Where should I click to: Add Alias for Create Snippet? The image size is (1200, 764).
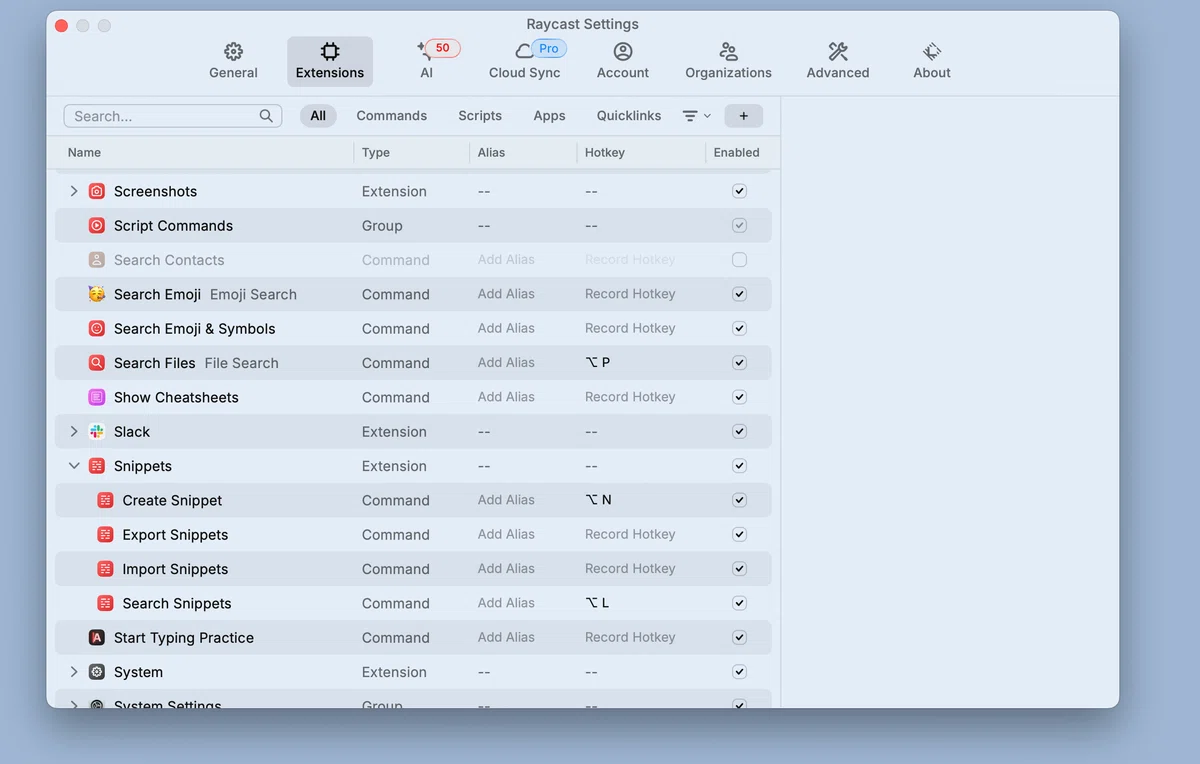click(506, 500)
